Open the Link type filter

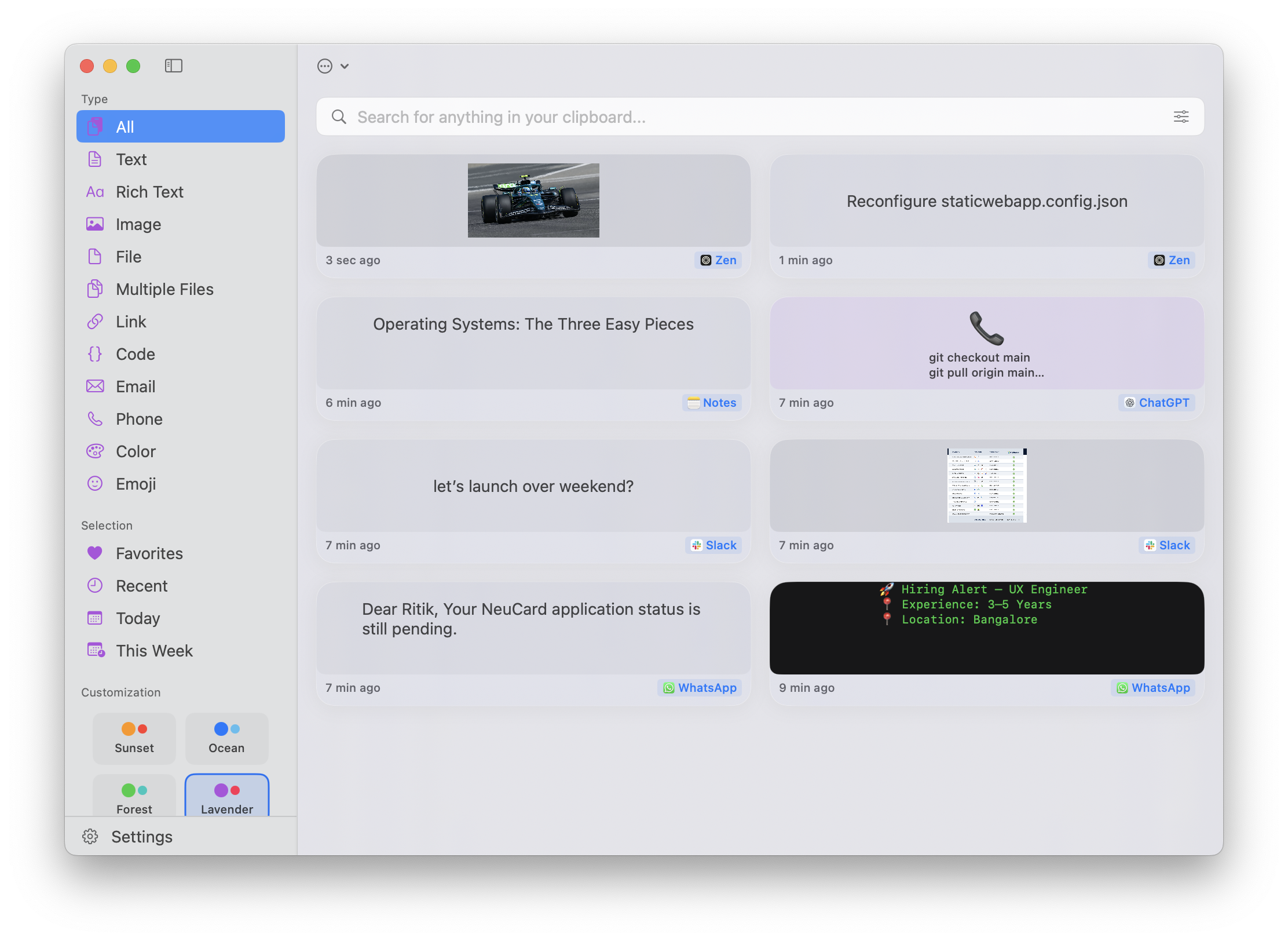(131, 322)
